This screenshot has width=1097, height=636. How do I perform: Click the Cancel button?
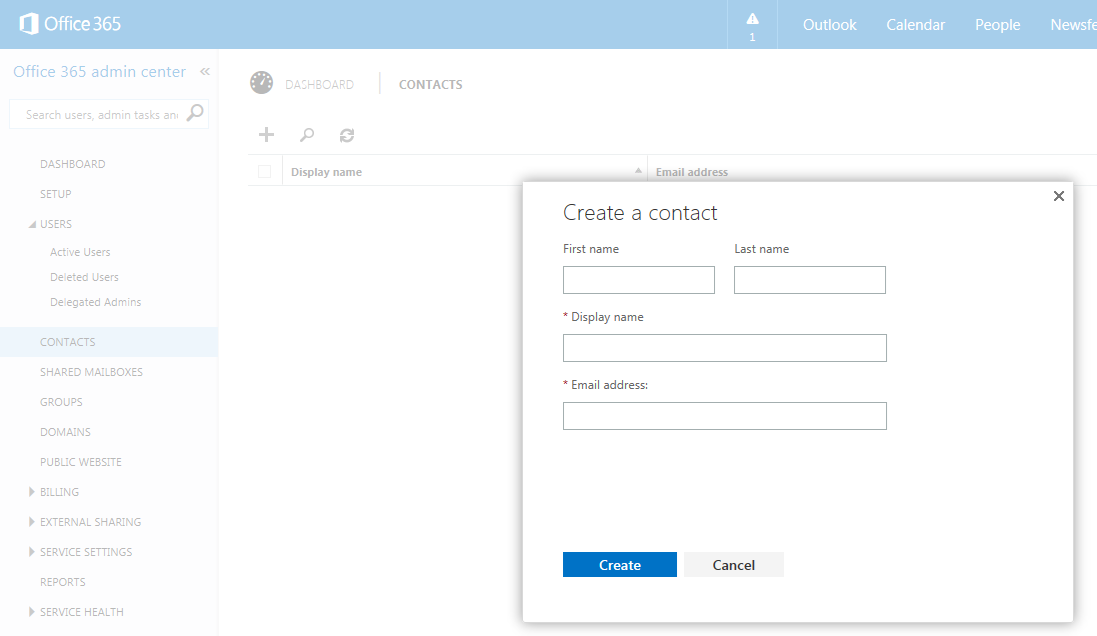[x=734, y=565]
